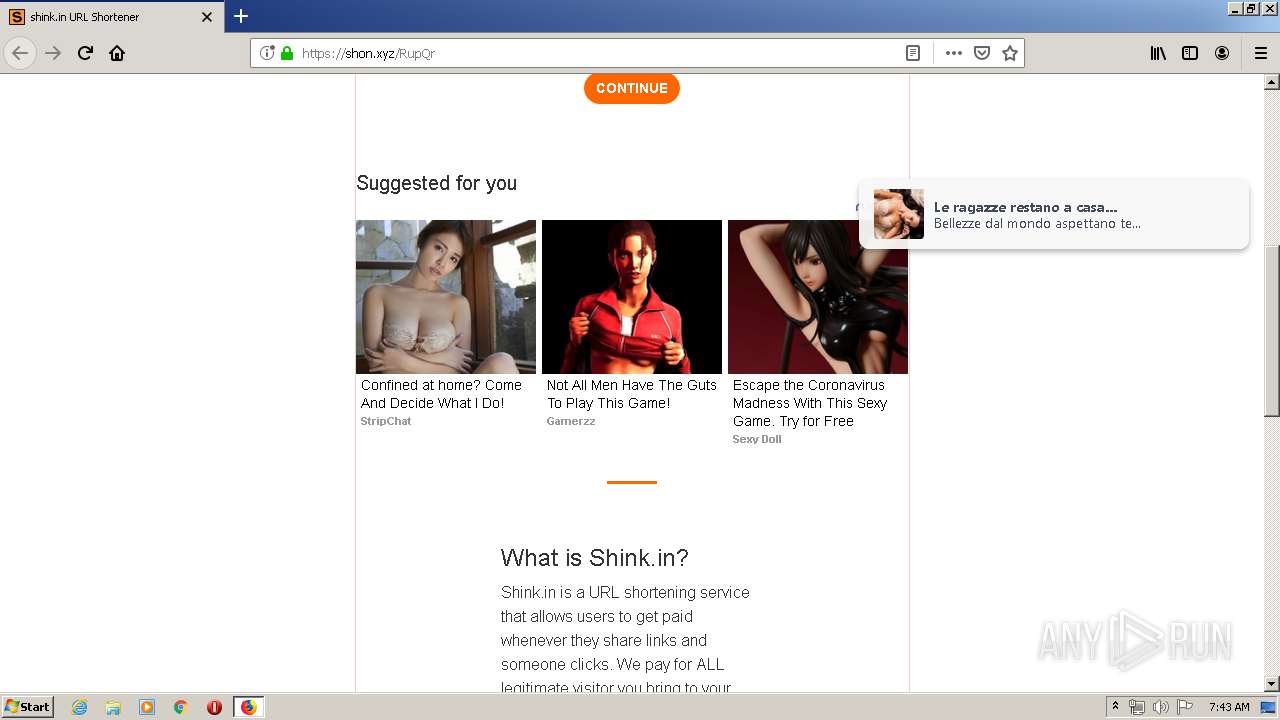The width and height of the screenshot is (1280, 720).
Task: Open Action Center flag icon
Action: pos(1185,707)
